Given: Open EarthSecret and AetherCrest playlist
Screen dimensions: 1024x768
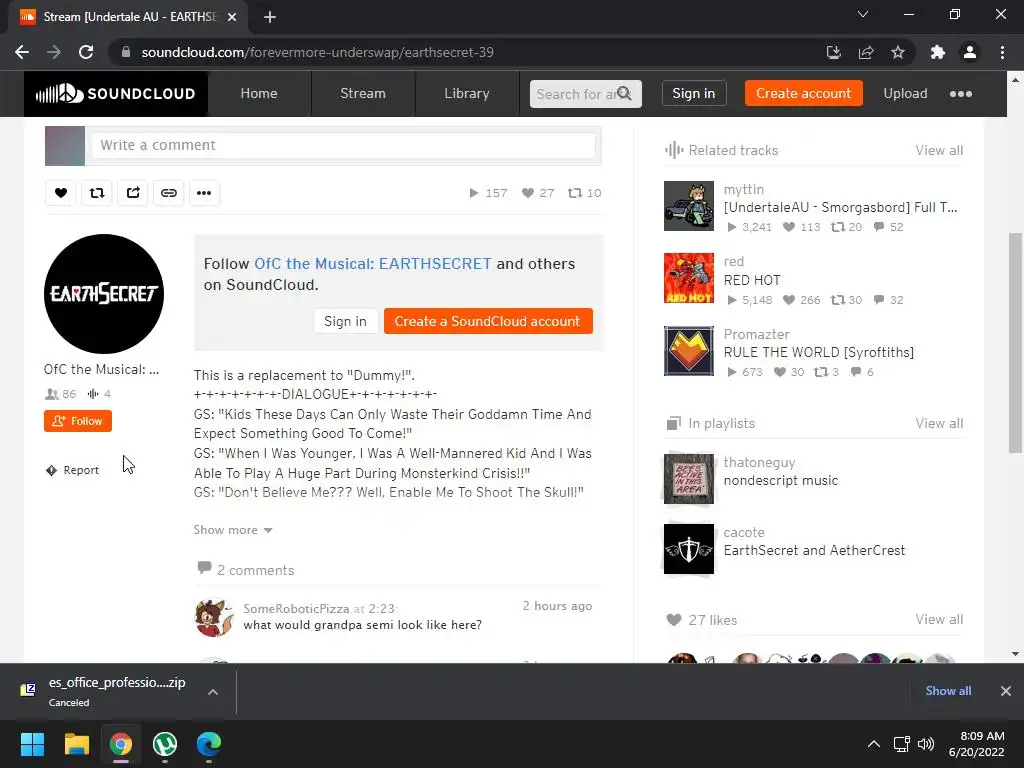Looking at the screenshot, I should [814, 551].
